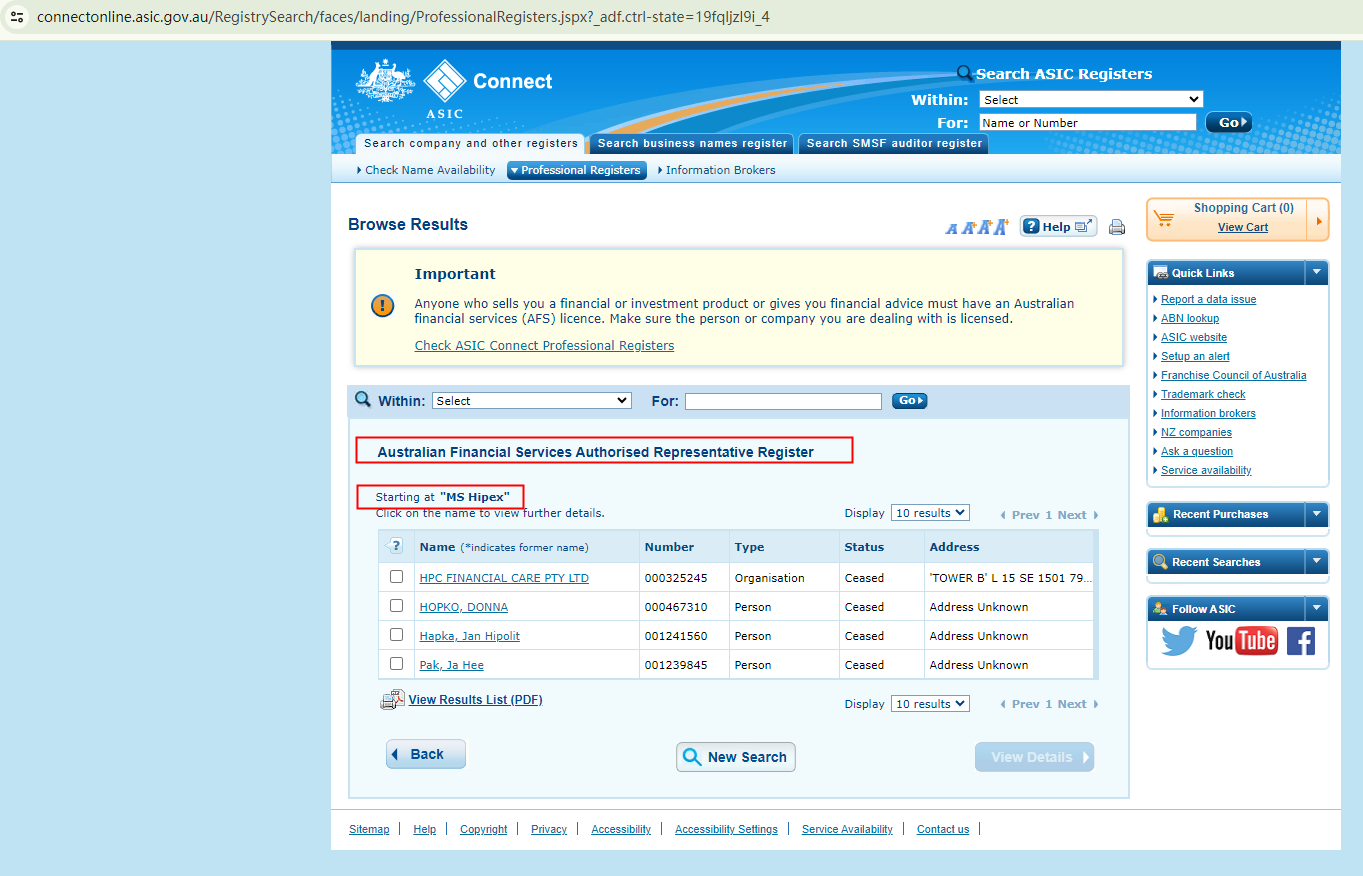Tick the Pak, Ja Hee checkbox
The height and width of the screenshot is (876, 1363).
pyautogui.click(x=396, y=664)
